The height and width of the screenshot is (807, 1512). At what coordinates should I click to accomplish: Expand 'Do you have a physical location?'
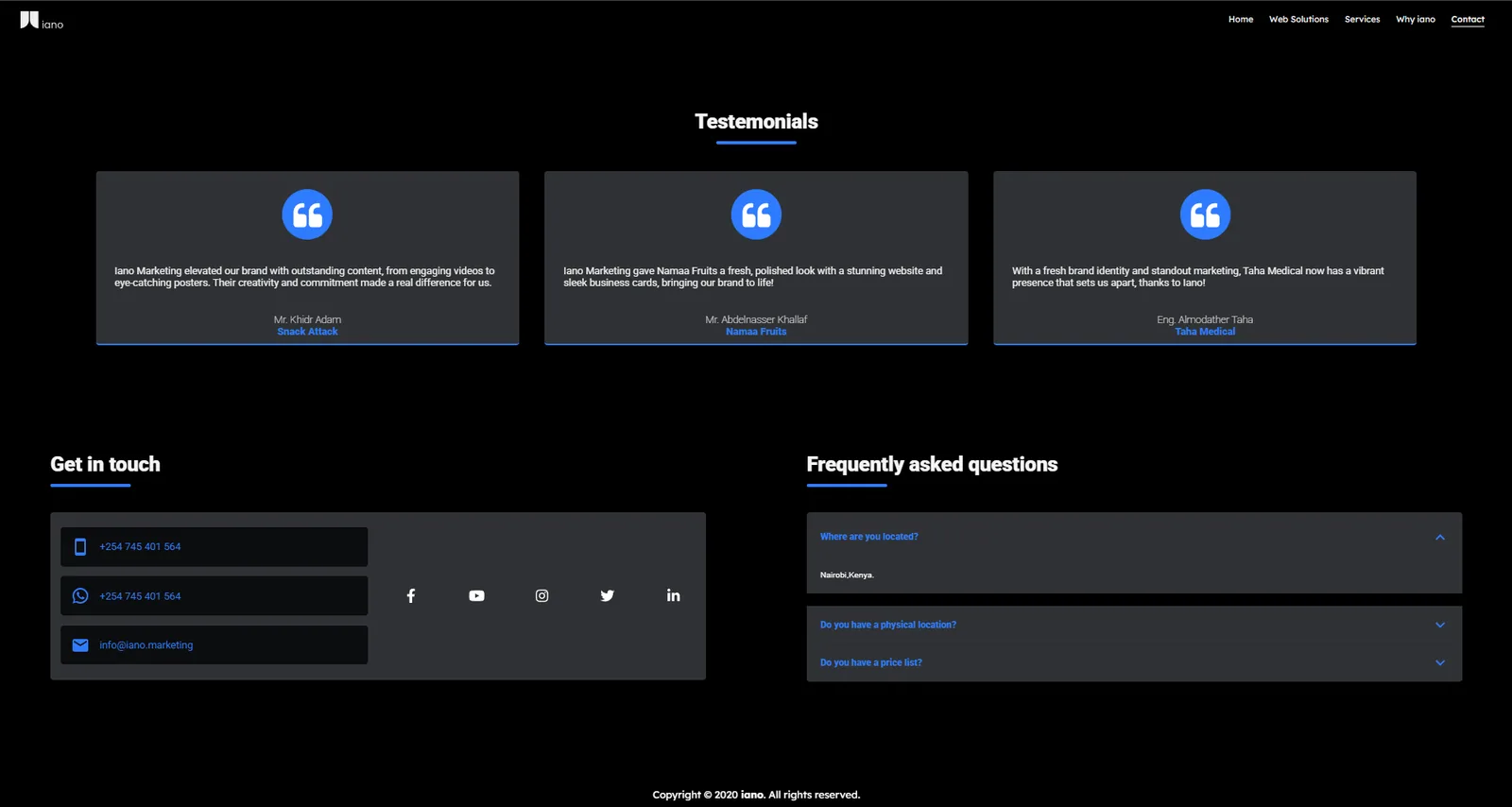pyautogui.click(x=1134, y=625)
